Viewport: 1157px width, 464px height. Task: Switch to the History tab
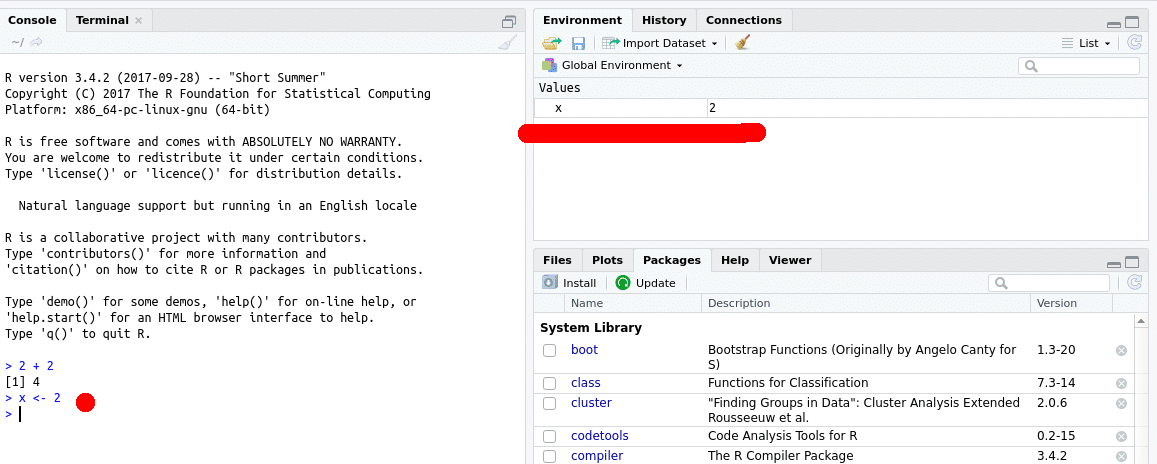664,20
